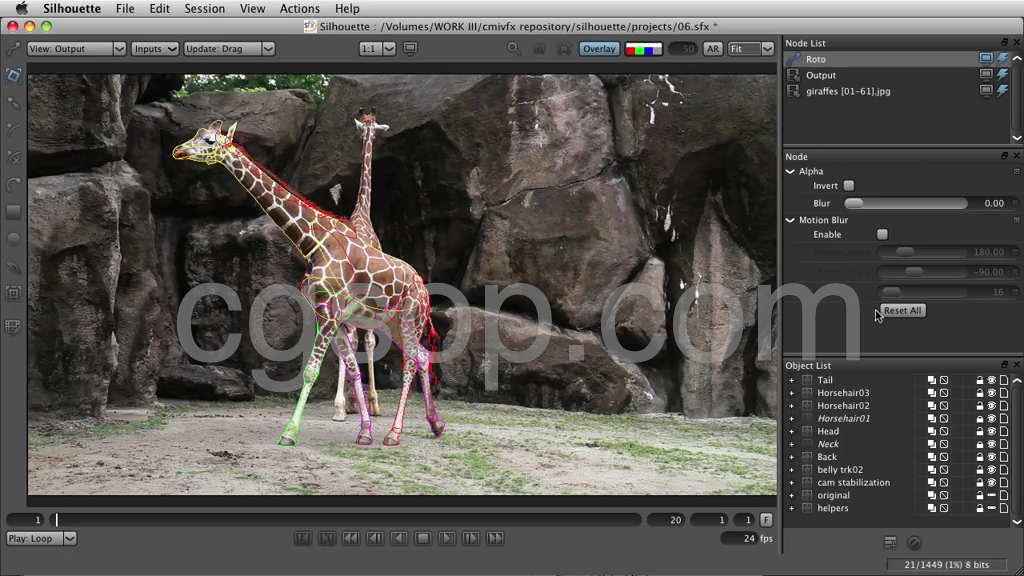Click the lock icon for Tail layer

[x=980, y=380]
